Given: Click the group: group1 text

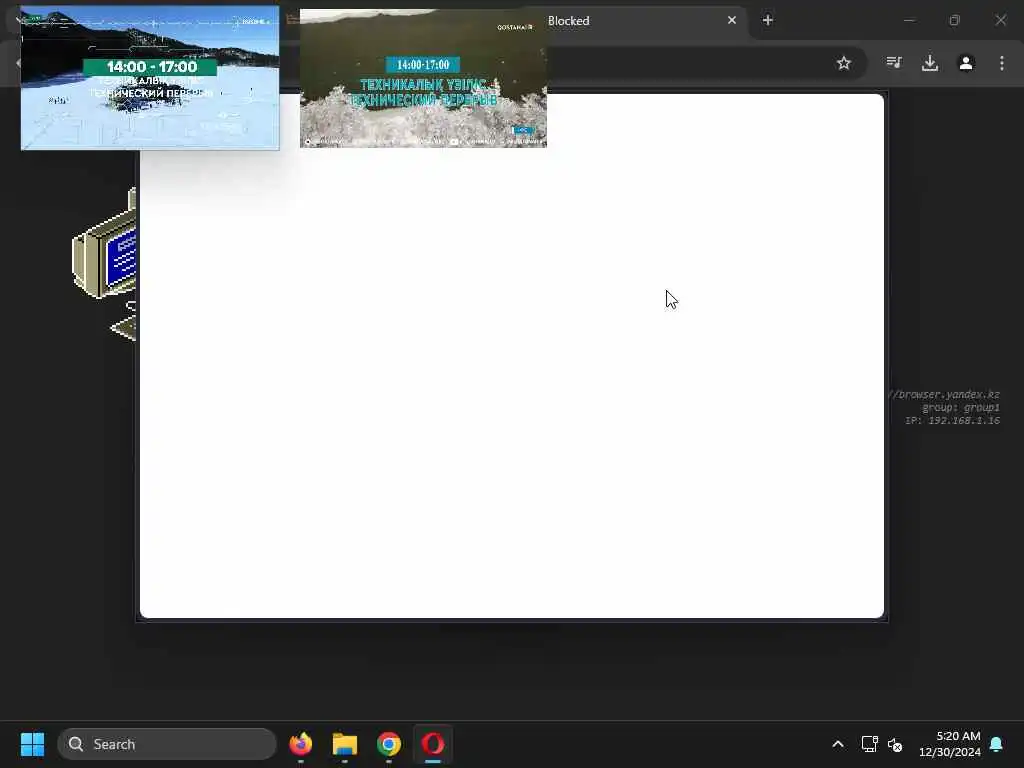Looking at the screenshot, I should [x=961, y=408].
